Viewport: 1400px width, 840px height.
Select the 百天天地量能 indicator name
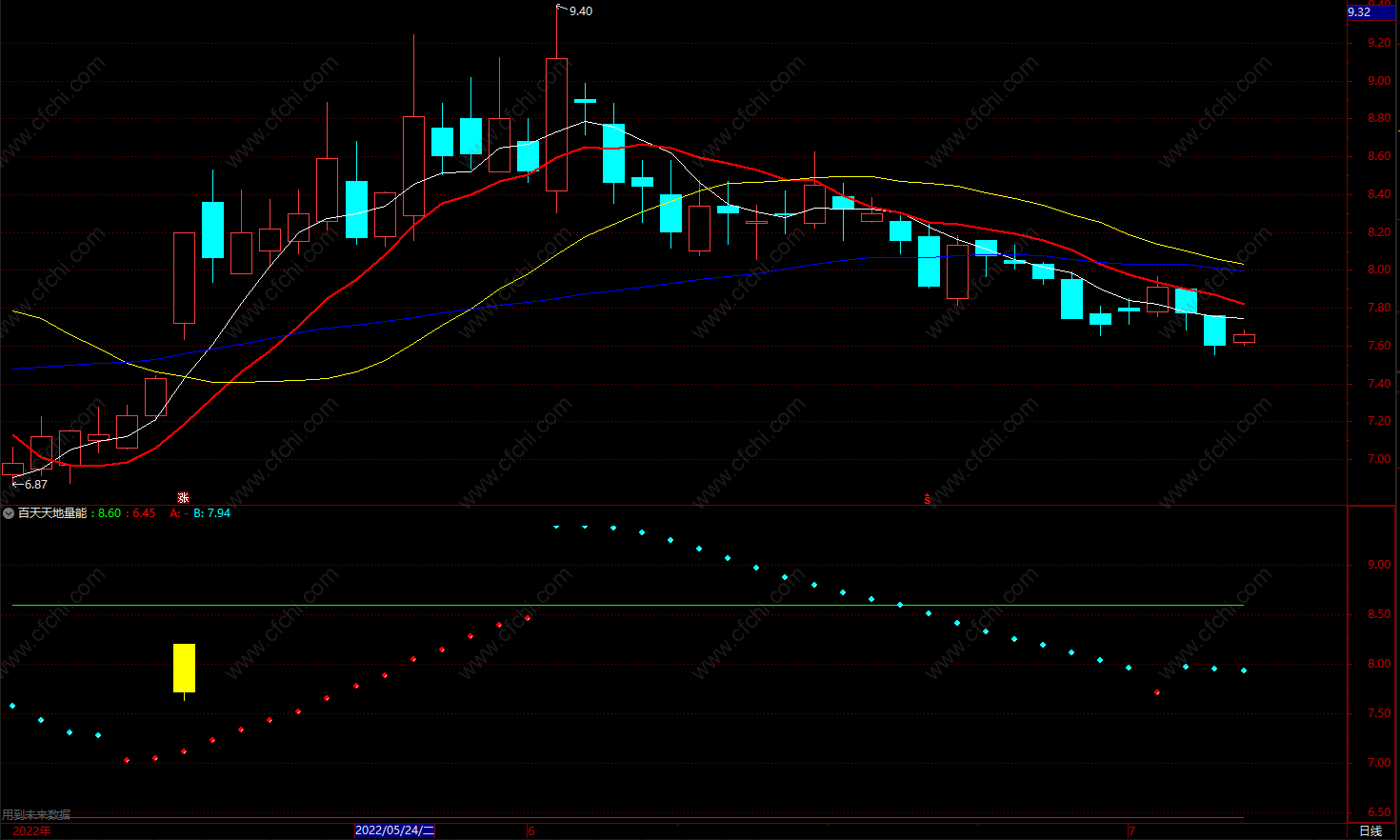tap(52, 513)
